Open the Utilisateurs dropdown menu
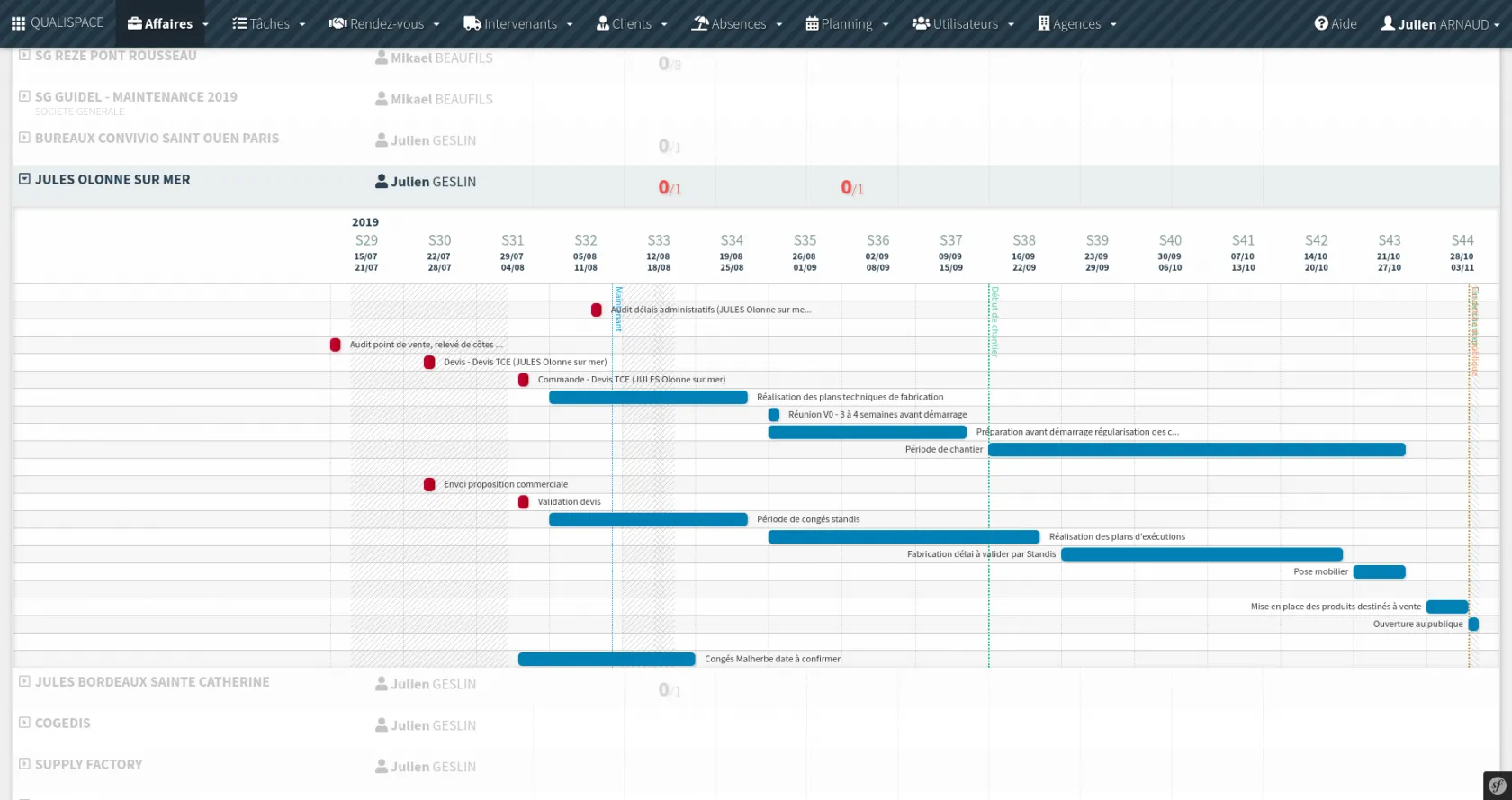The height and width of the screenshot is (800, 1512). pyautogui.click(x=964, y=23)
